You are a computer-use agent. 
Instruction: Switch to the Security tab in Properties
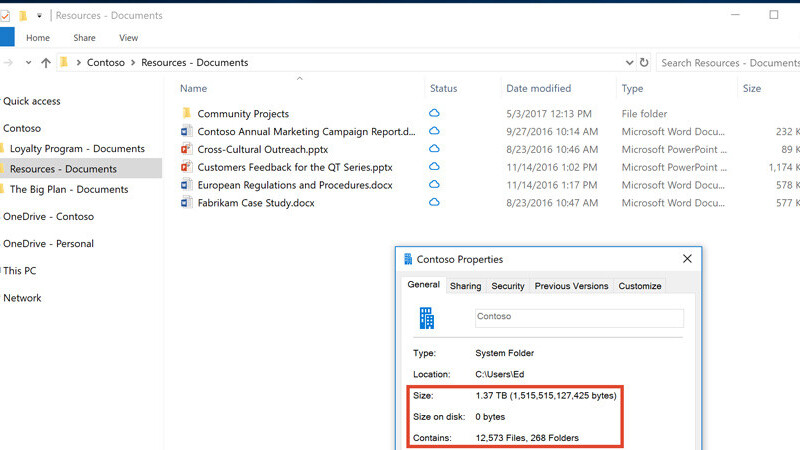pyautogui.click(x=508, y=286)
